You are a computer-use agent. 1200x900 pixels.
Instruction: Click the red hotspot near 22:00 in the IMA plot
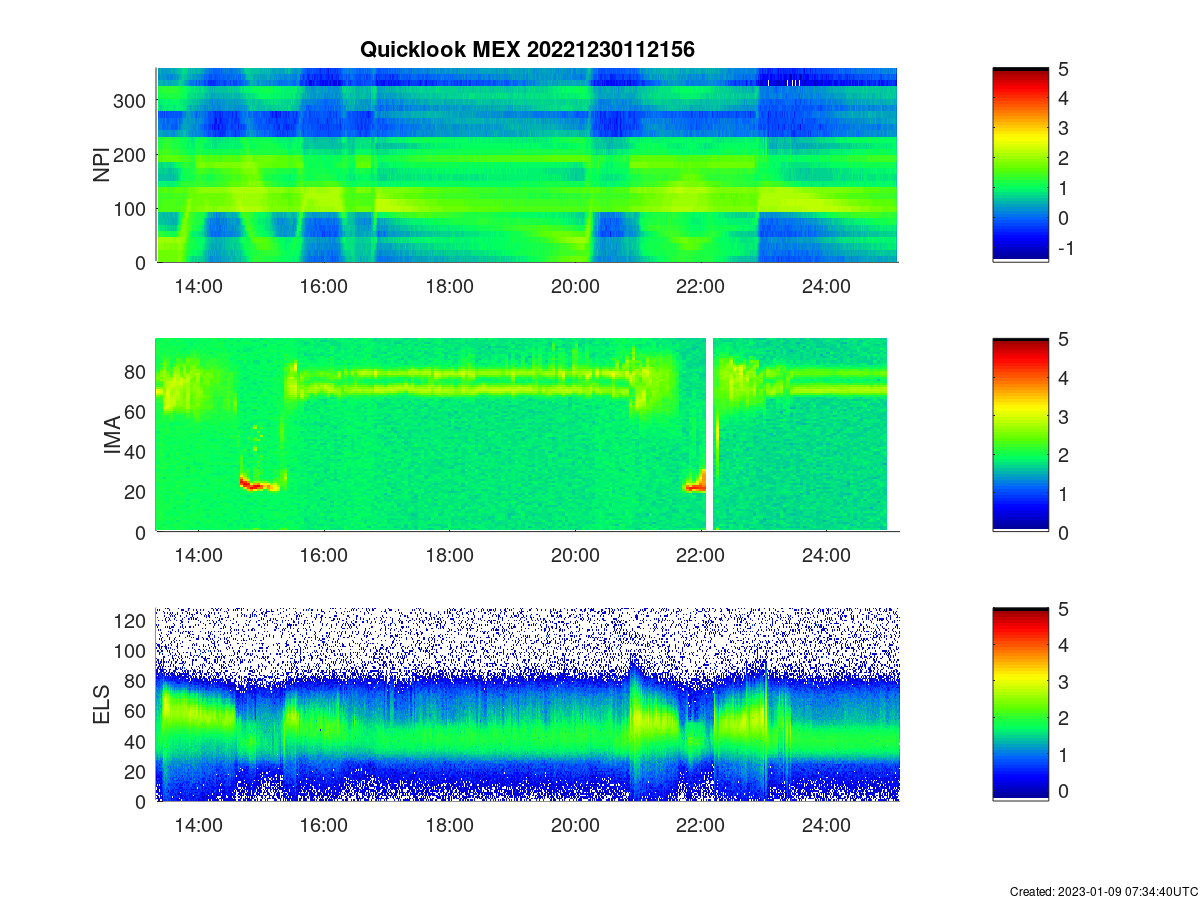click(696, 484)
